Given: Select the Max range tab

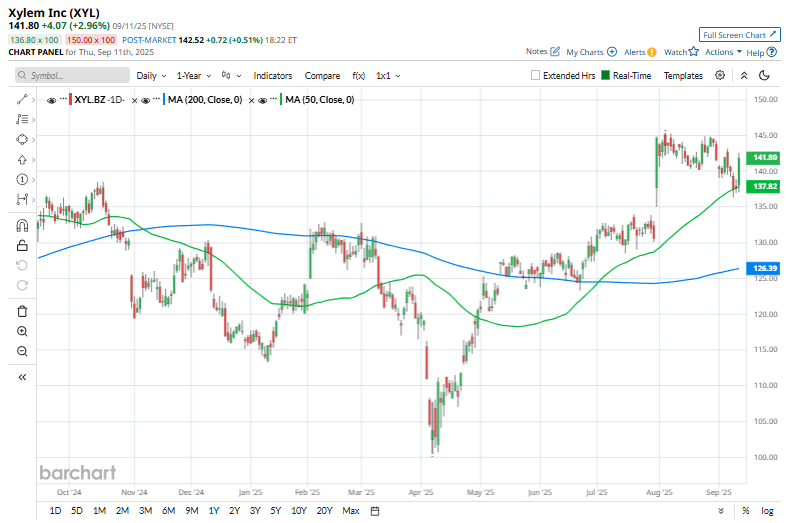Looking at the screenshot, I should pos(351,510).
